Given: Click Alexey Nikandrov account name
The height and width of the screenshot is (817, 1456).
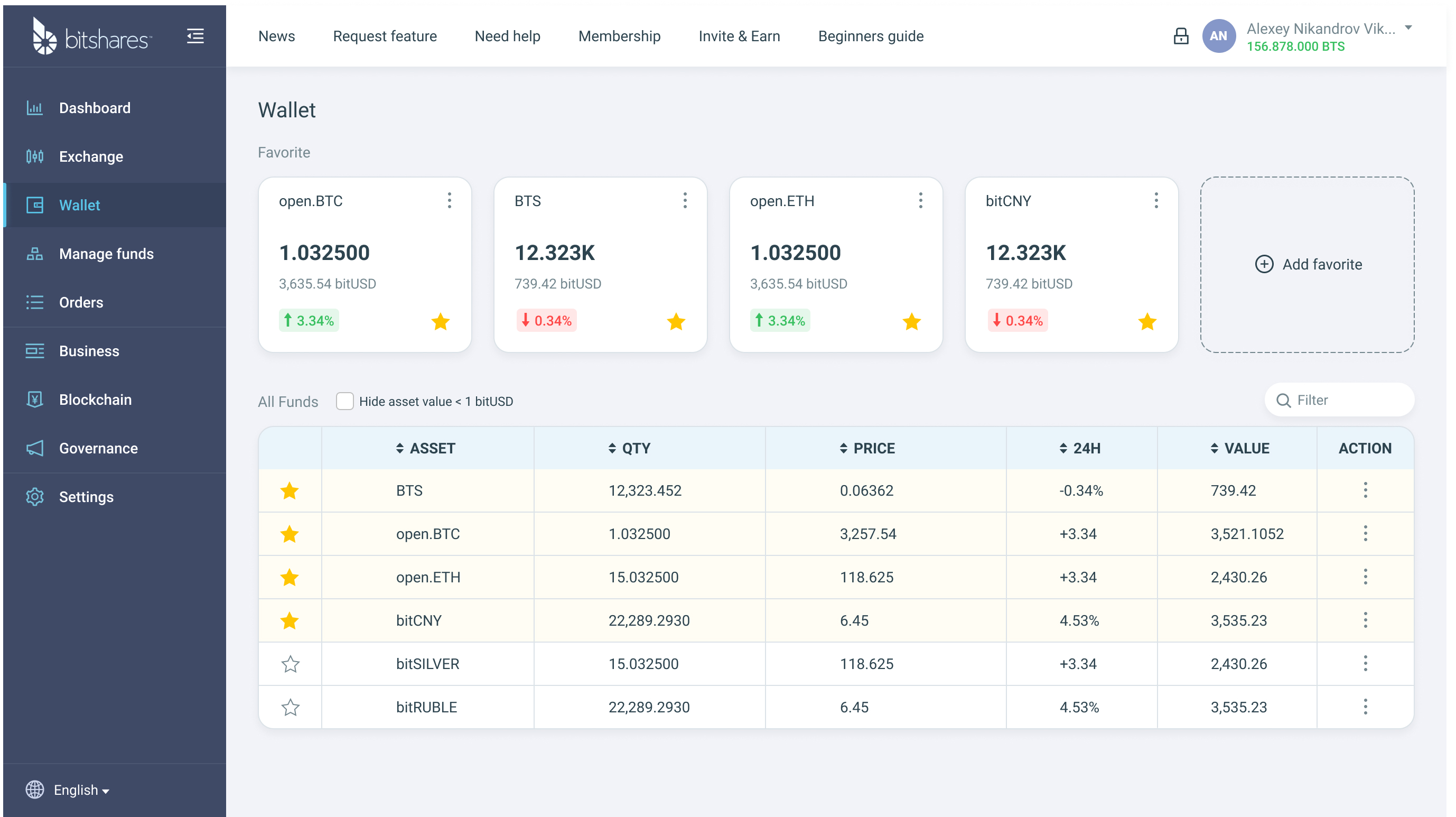Looking at the screenshot, I should (1321, 29).
